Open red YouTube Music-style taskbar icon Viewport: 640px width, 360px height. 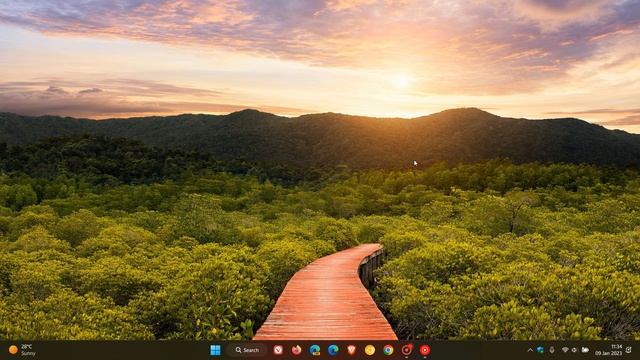click(x=425, y=350)
